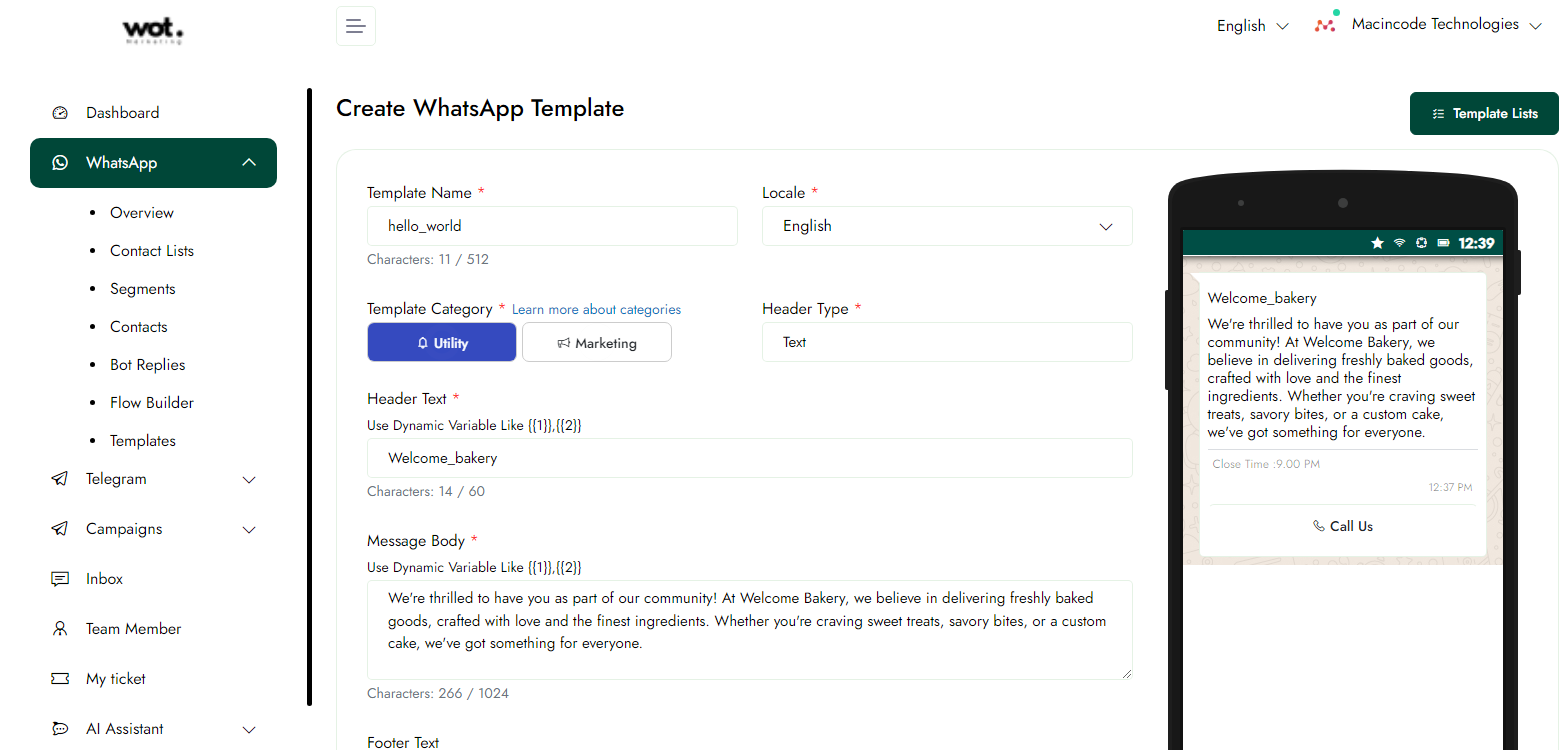Go to the Templates submenu item

click(x=142, y=441)
